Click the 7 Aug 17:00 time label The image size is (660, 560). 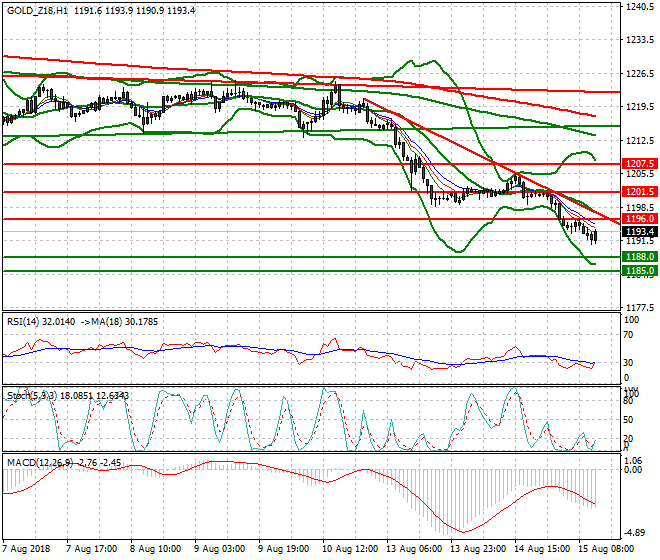[91, 549]
